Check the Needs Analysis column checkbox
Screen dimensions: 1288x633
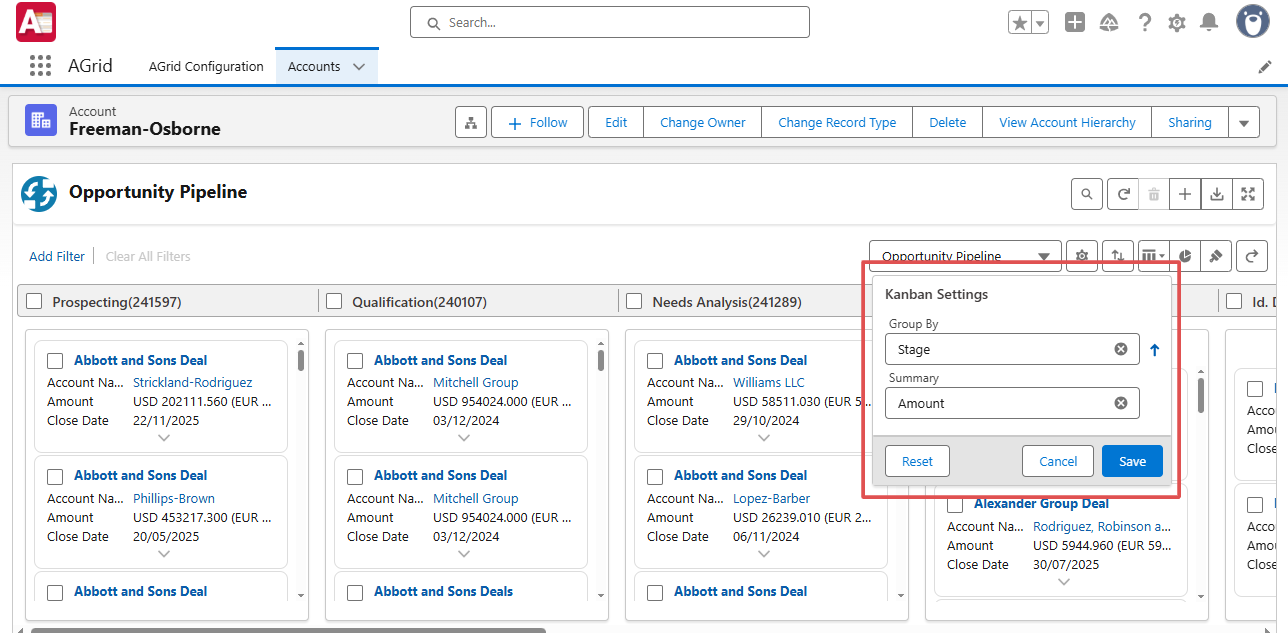click(634, 301)
